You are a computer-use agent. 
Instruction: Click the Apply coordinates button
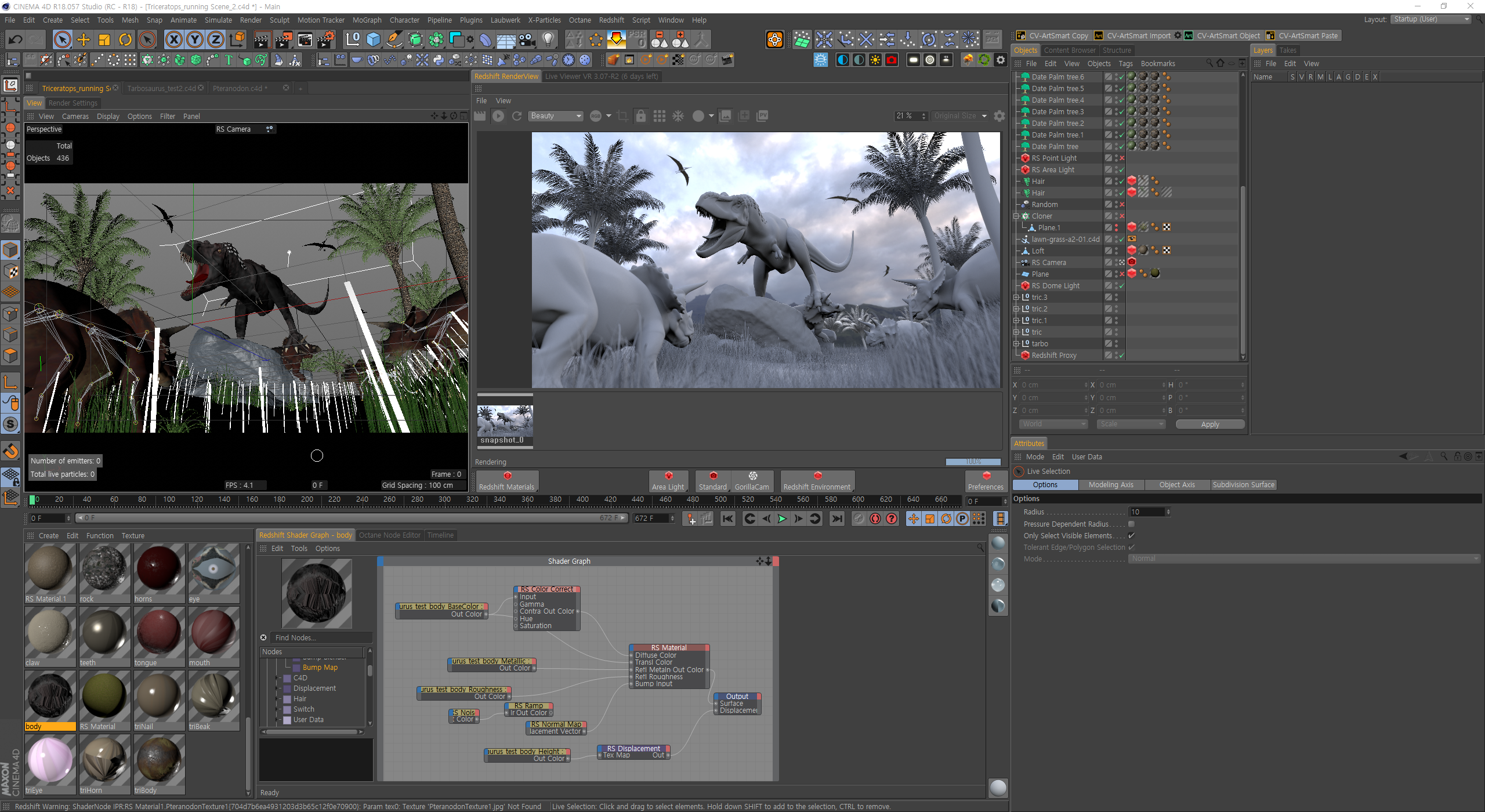1210,424
